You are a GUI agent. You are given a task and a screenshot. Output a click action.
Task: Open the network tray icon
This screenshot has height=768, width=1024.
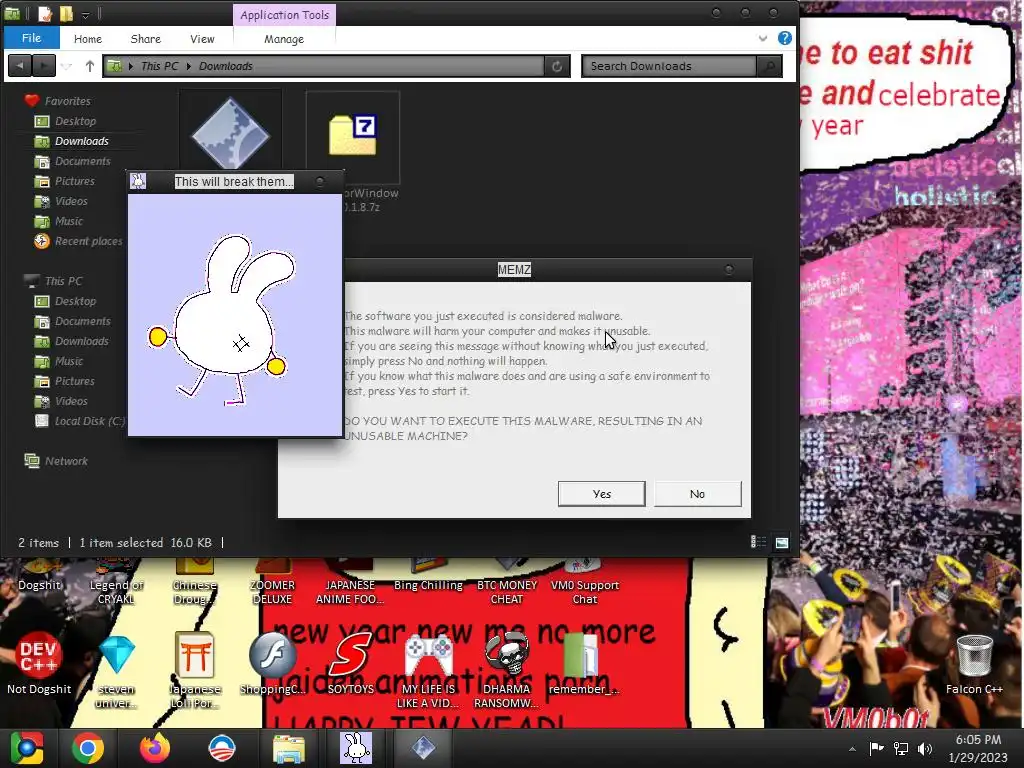(901, 748)
